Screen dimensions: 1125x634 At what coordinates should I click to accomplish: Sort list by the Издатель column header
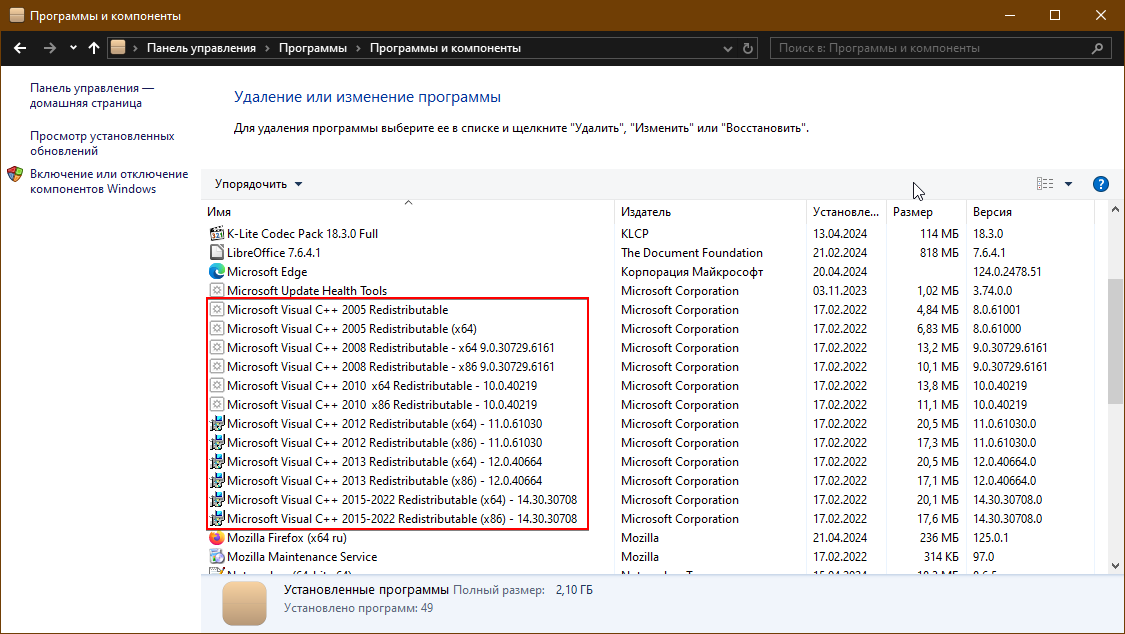click(646, 212)
